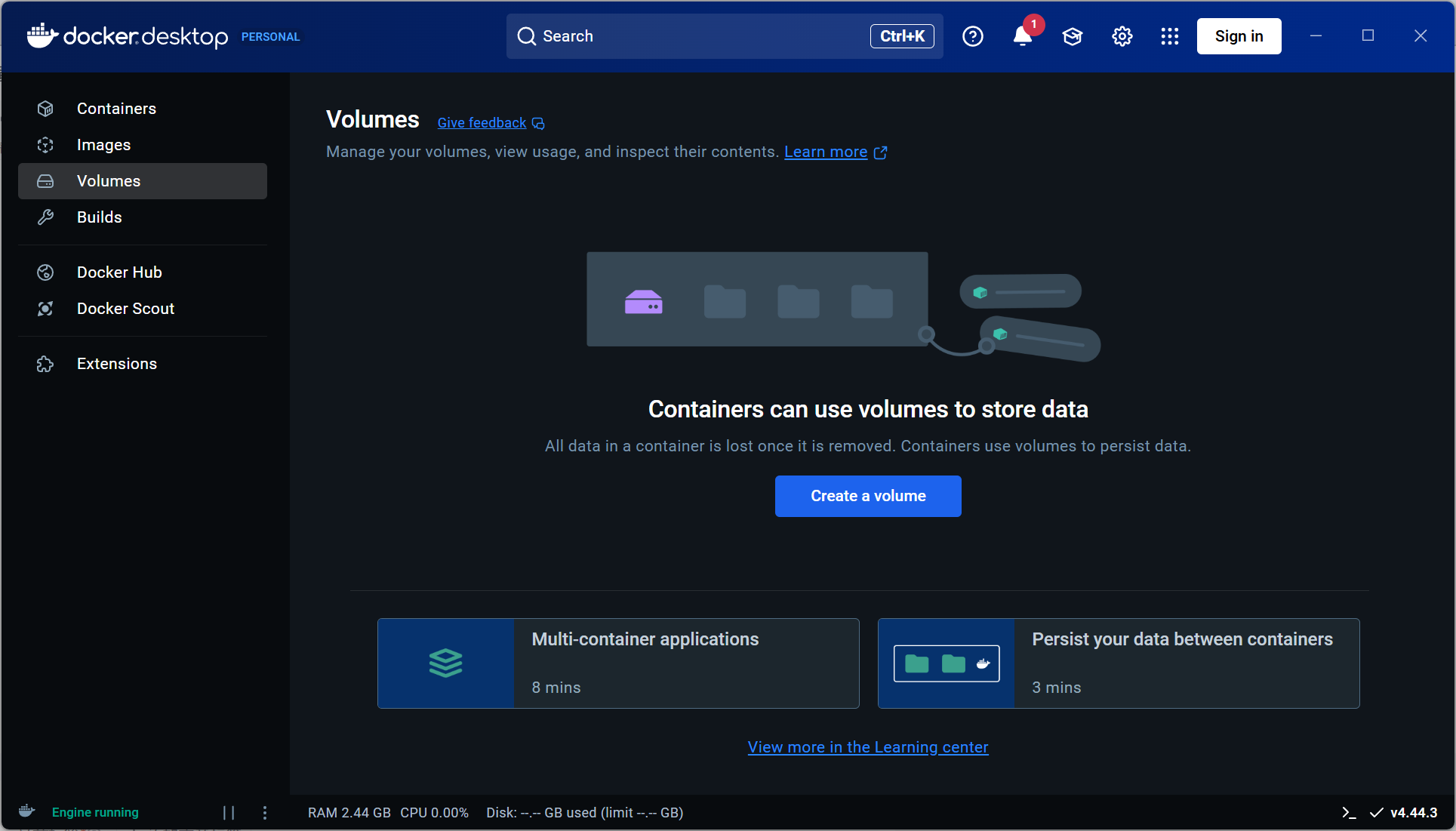Click the Images icon in sidebar
This screenshot has width=1456, height=831.
pyautogui.click(x=45, y=145)
